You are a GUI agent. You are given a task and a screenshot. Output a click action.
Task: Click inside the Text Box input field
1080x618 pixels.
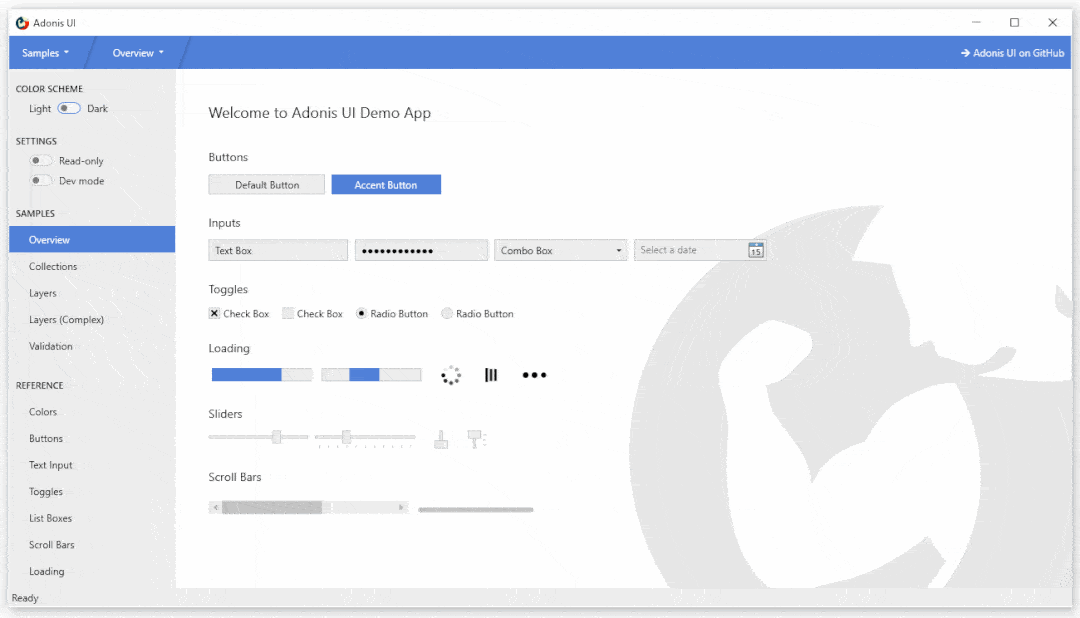pos(277,250)
